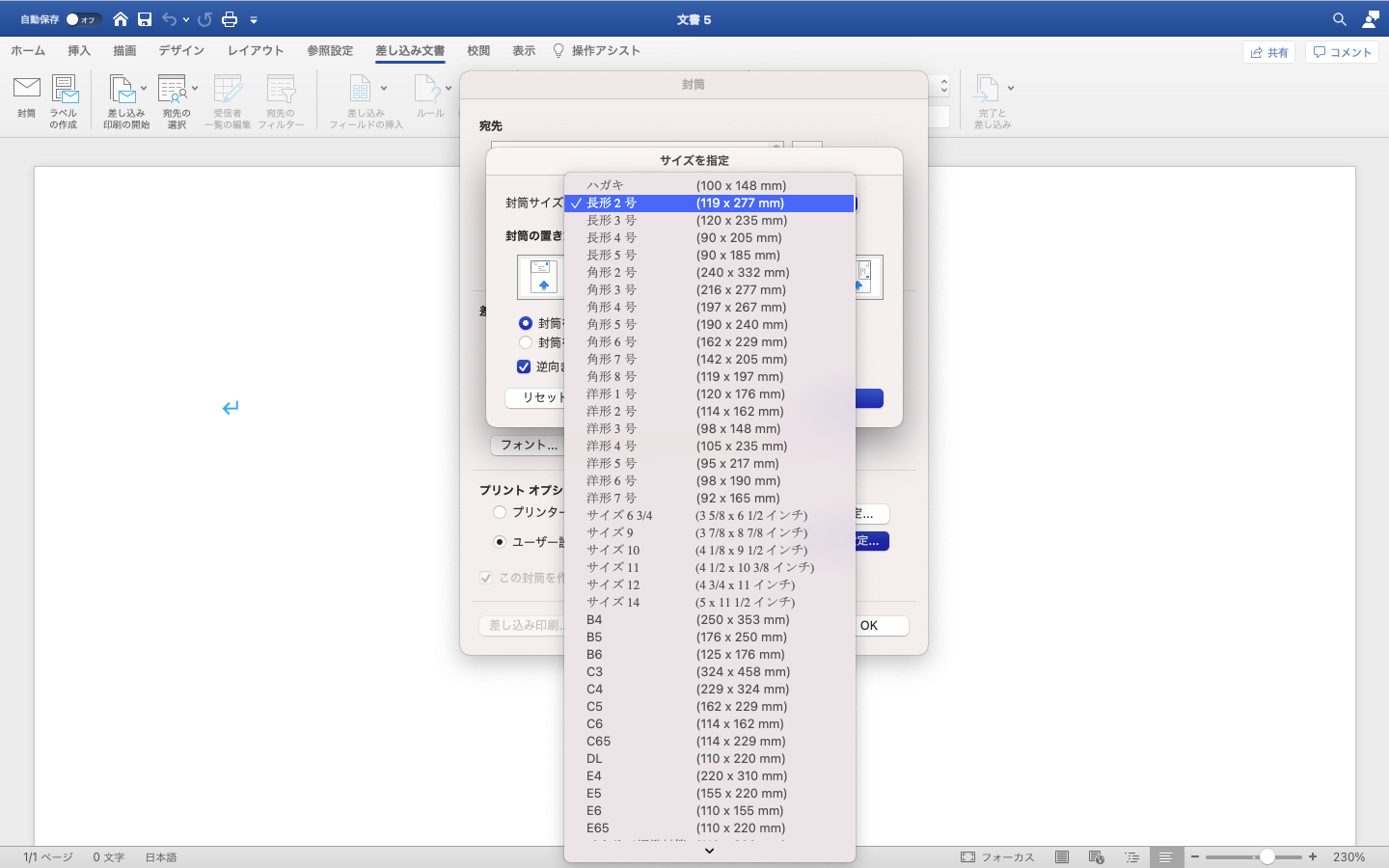The width and height of the screenshot is (1389, 868).
Task: Expand the ルール dropdown arrow
Action: [449, 89]
